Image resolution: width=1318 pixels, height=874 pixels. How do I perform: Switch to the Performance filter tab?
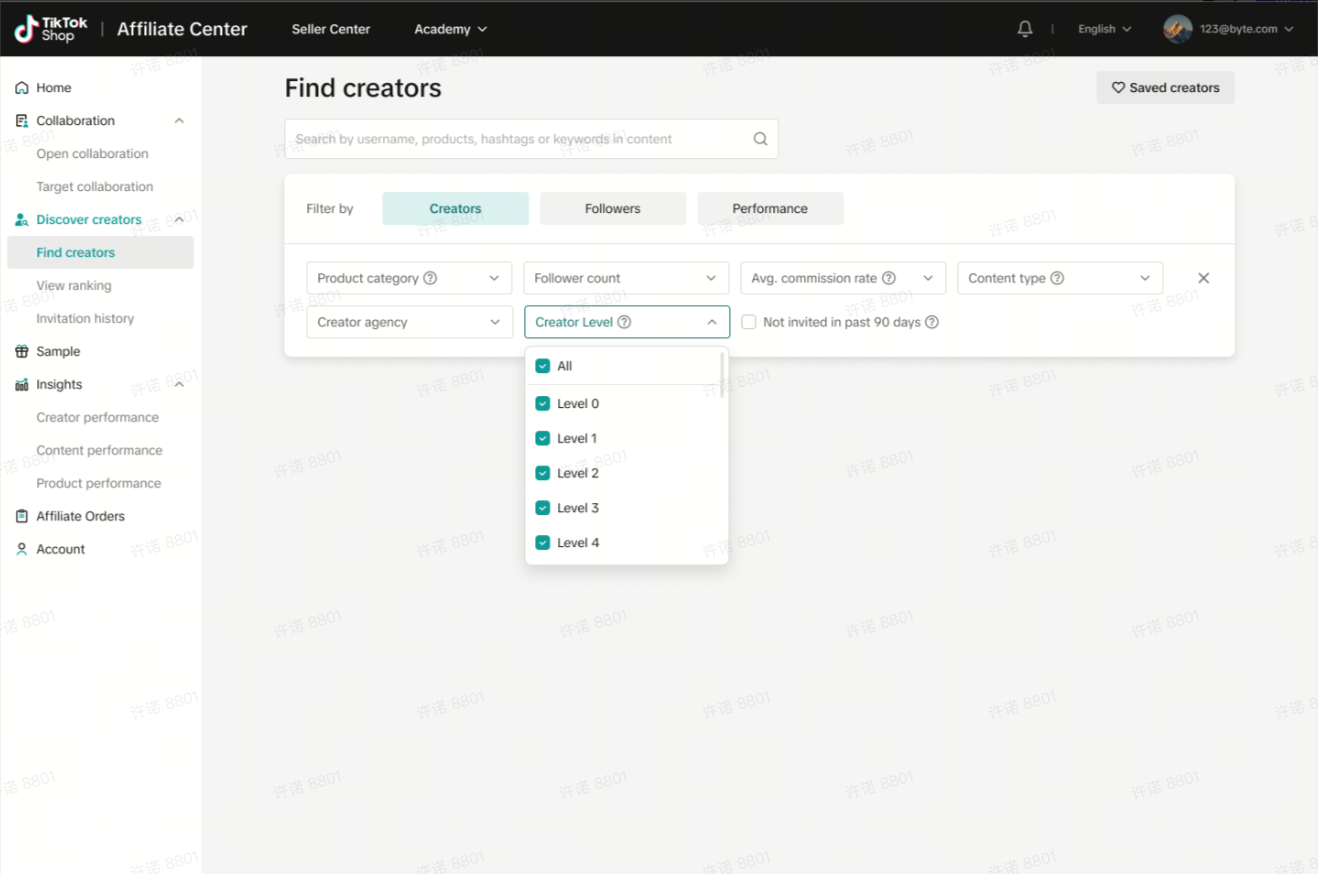(x=770, y=209)
